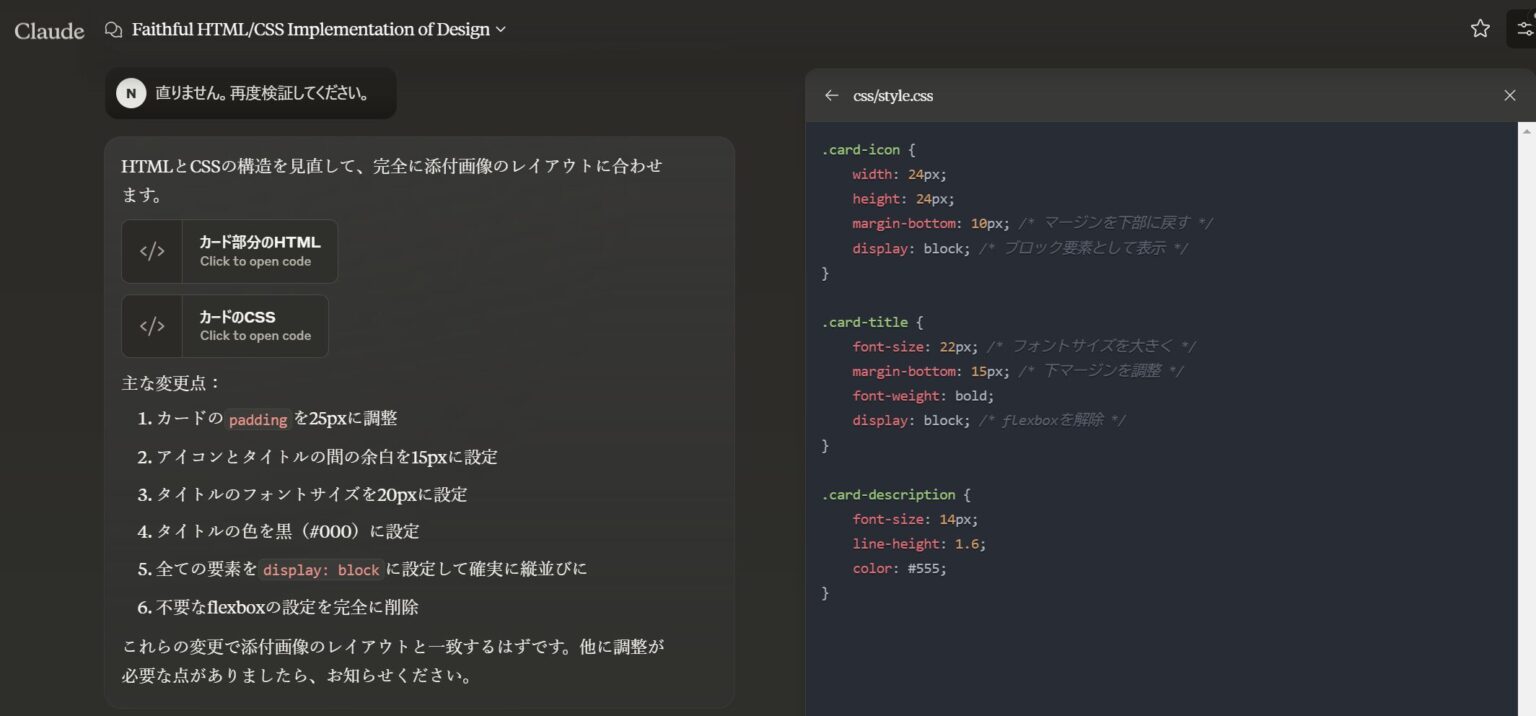Open chat controls with the sliders icon
The height and width of the screenshot is (716, 1536).
1524,28
